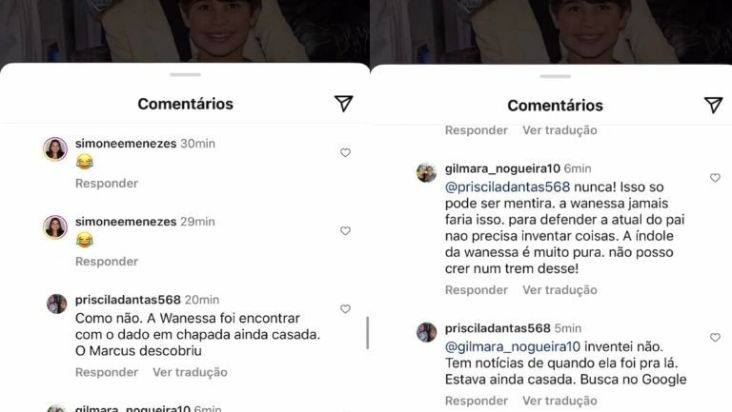Viewport: 732px width, 412px height.
Task: Reply to gilmara_nogueira10's comment on the right
Action: click(x=476, y=290)
